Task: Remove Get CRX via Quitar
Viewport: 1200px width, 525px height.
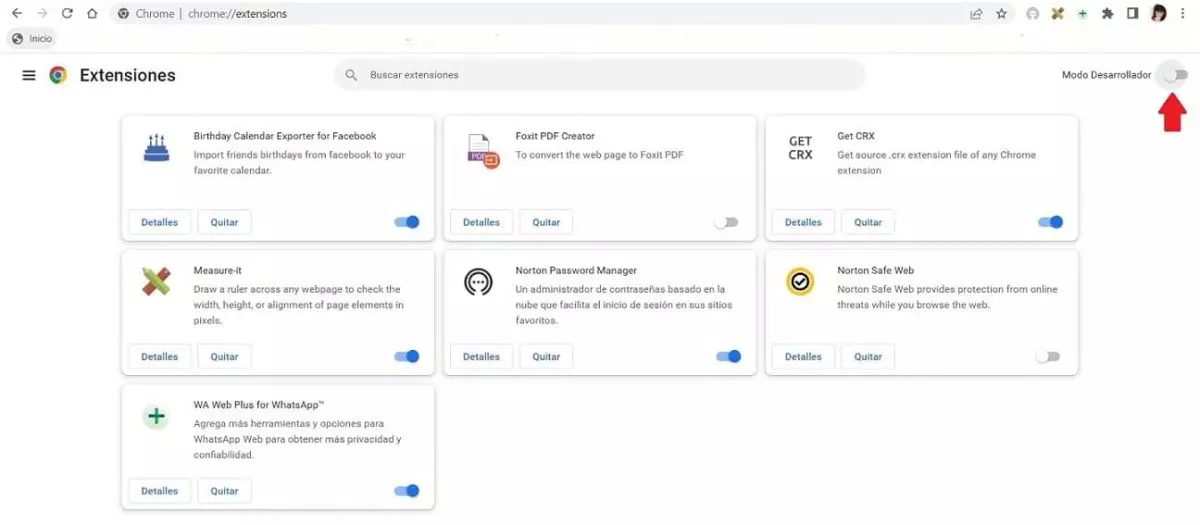Action: click(x=868, y=222)
